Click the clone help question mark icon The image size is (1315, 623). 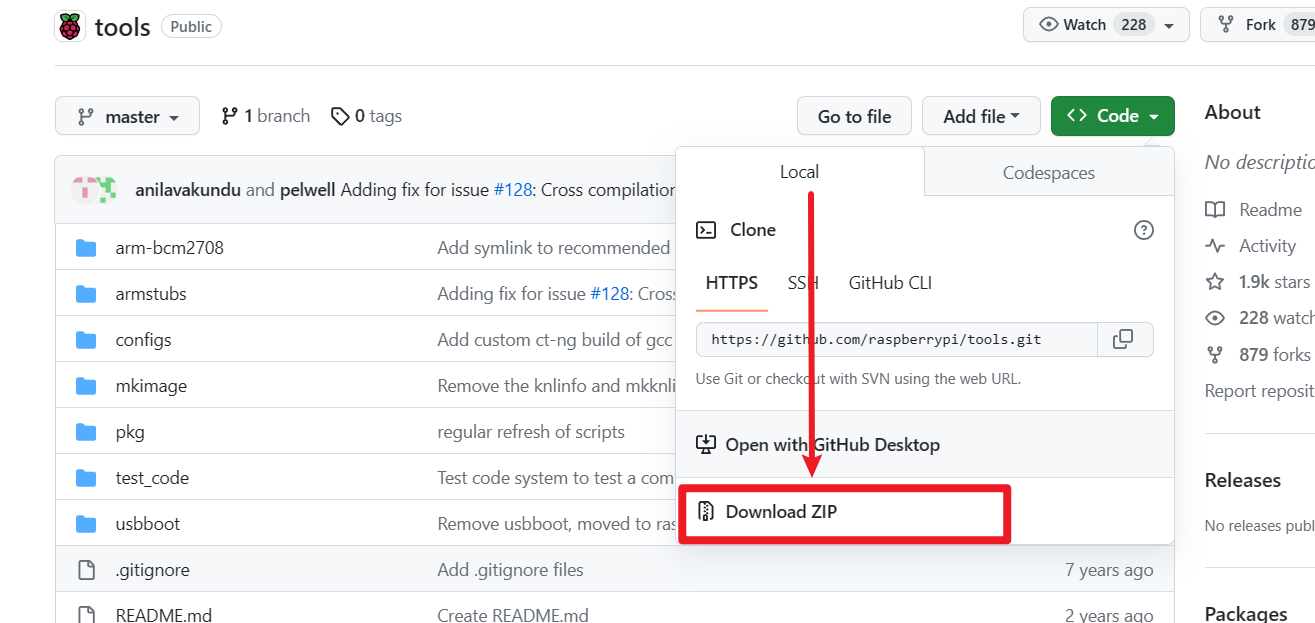(1143, 230)
